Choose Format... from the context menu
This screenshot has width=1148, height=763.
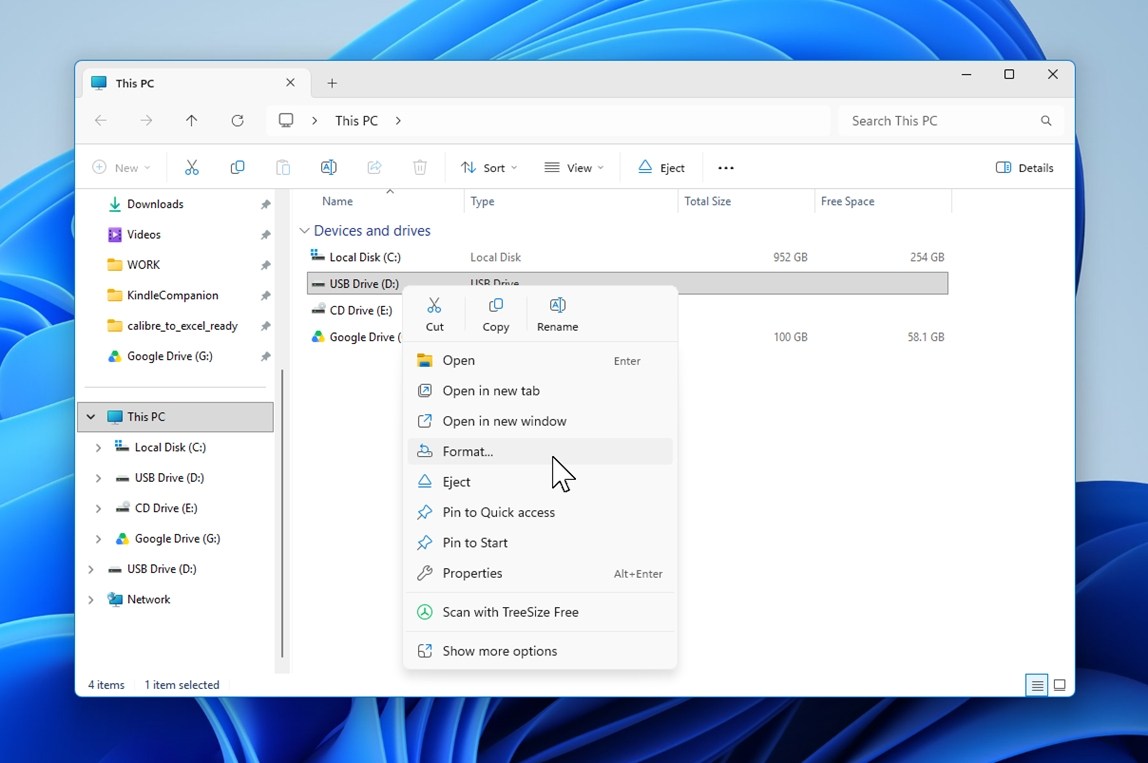point(540,452)
